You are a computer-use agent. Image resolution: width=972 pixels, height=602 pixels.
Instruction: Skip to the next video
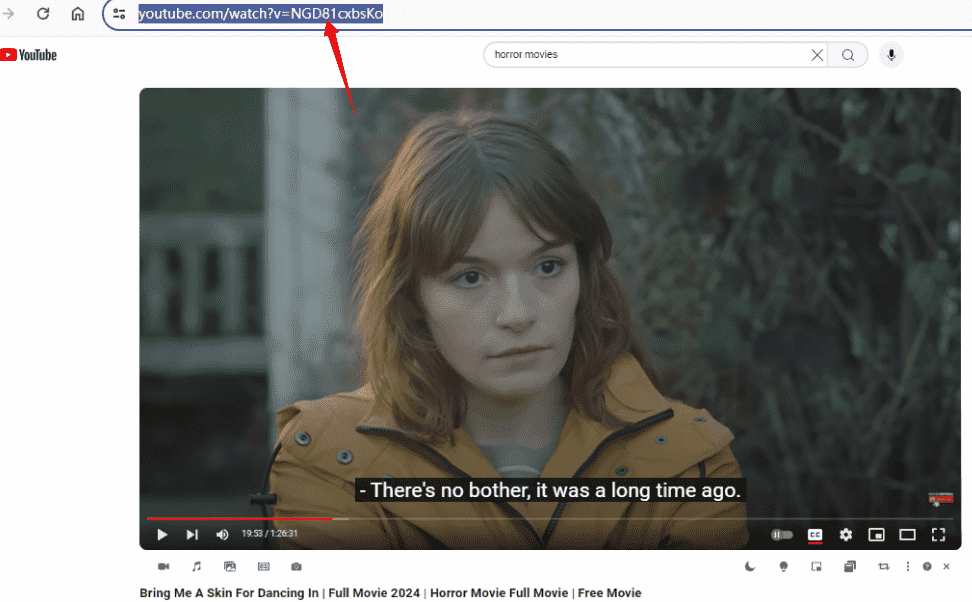tap(192, 535)
